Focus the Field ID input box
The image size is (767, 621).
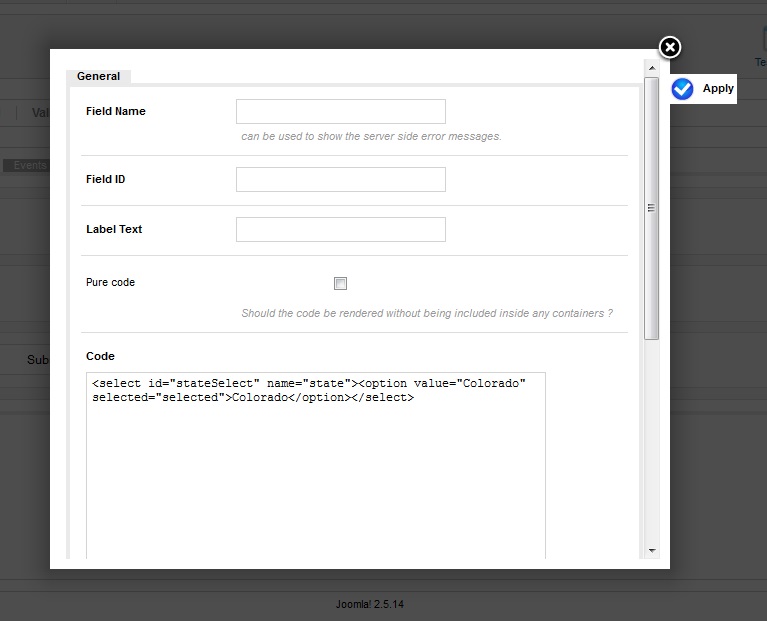340,179
